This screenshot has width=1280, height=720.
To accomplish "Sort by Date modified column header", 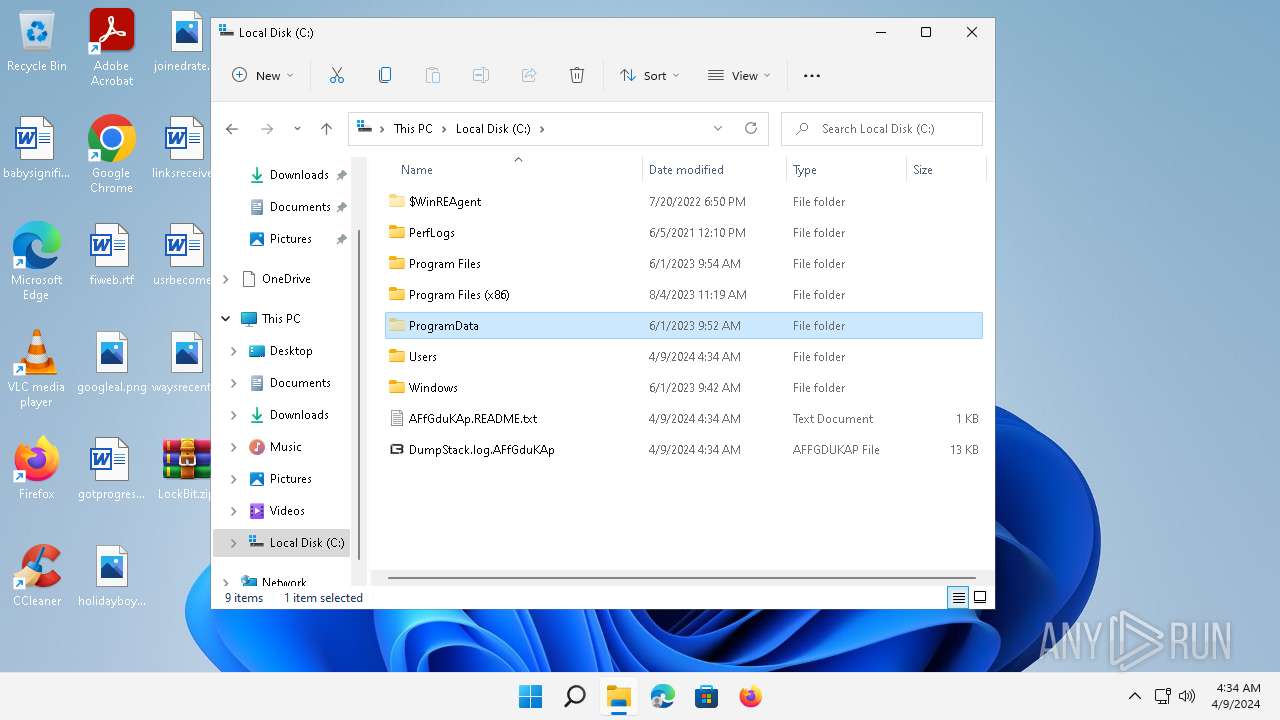I will pos(714,170).
